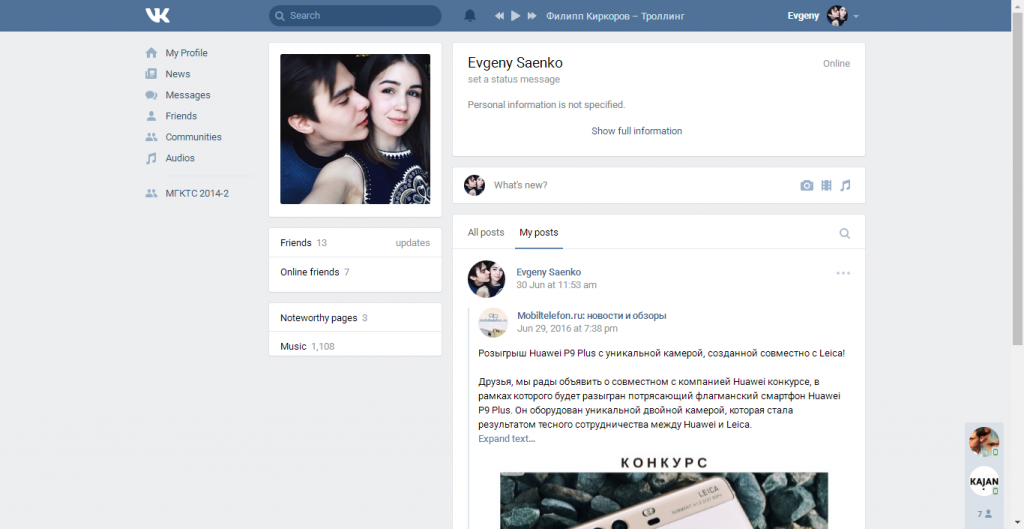Open Mobiltelefon.ru: новости и обзоры page

pos(592,315)
